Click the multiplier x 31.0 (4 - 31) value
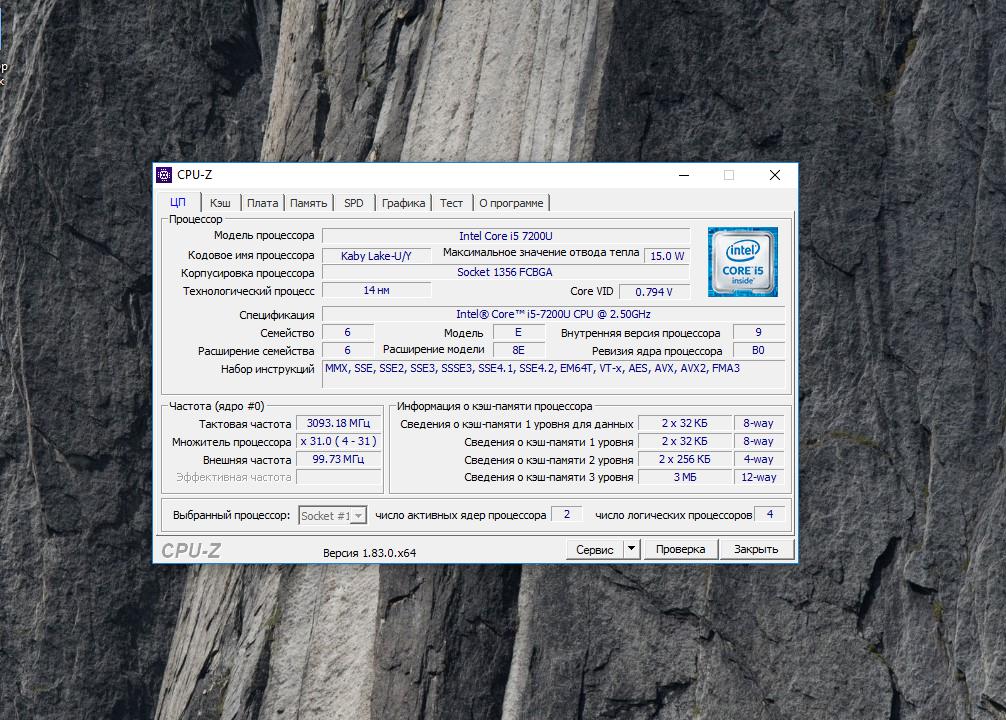 (x=338, y=441)
